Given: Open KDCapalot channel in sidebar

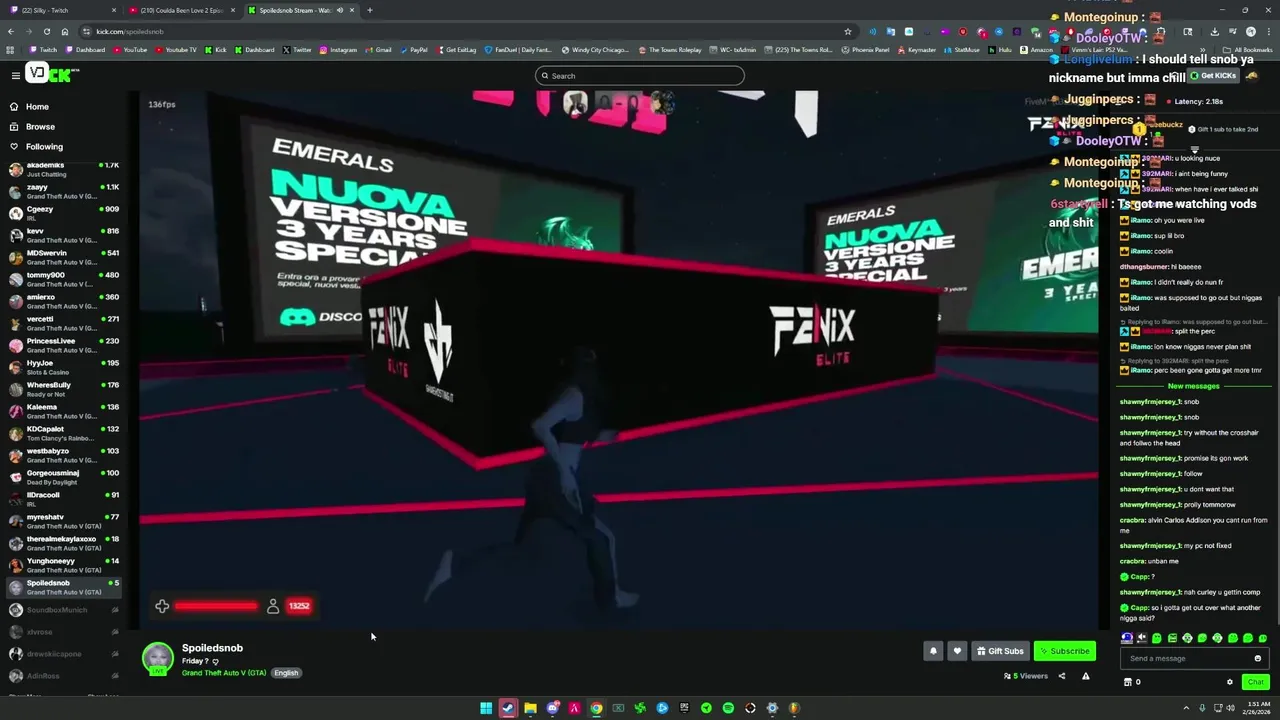Looking at the screenshot, I should click(x=64, y=433).
